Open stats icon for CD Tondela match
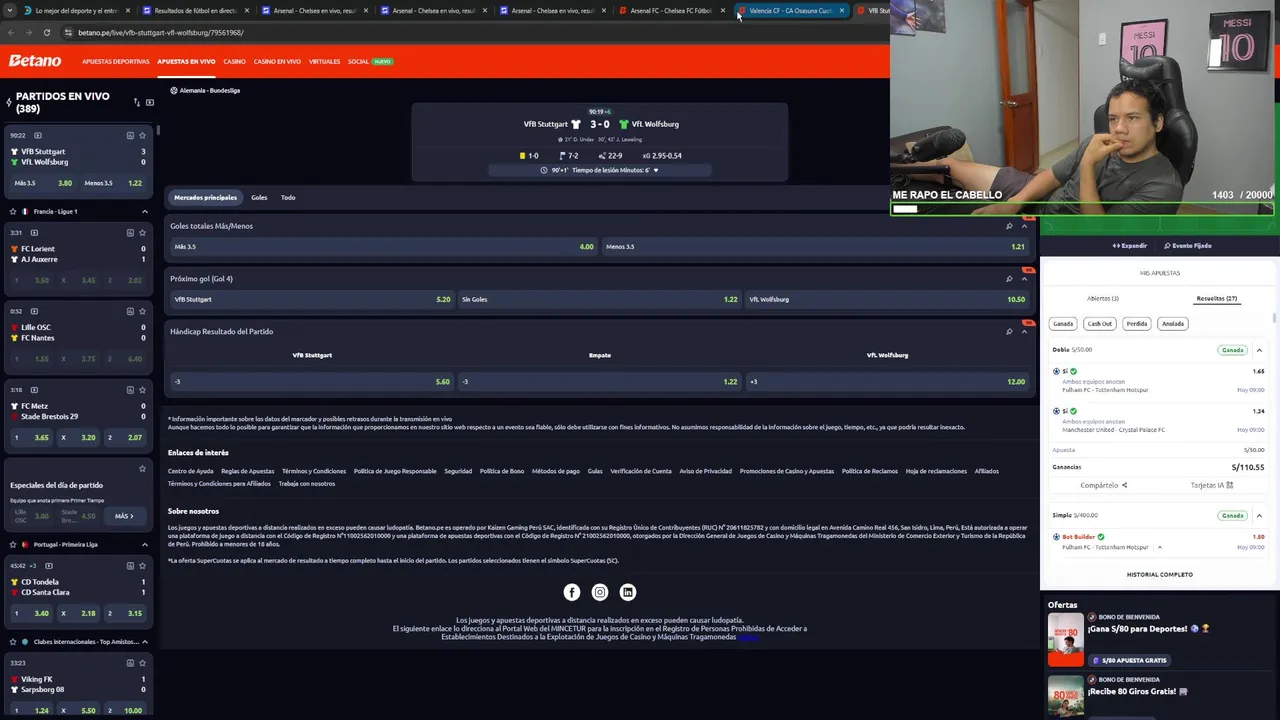The width and height of the screenshot is (1280, 720). [130, 565]
